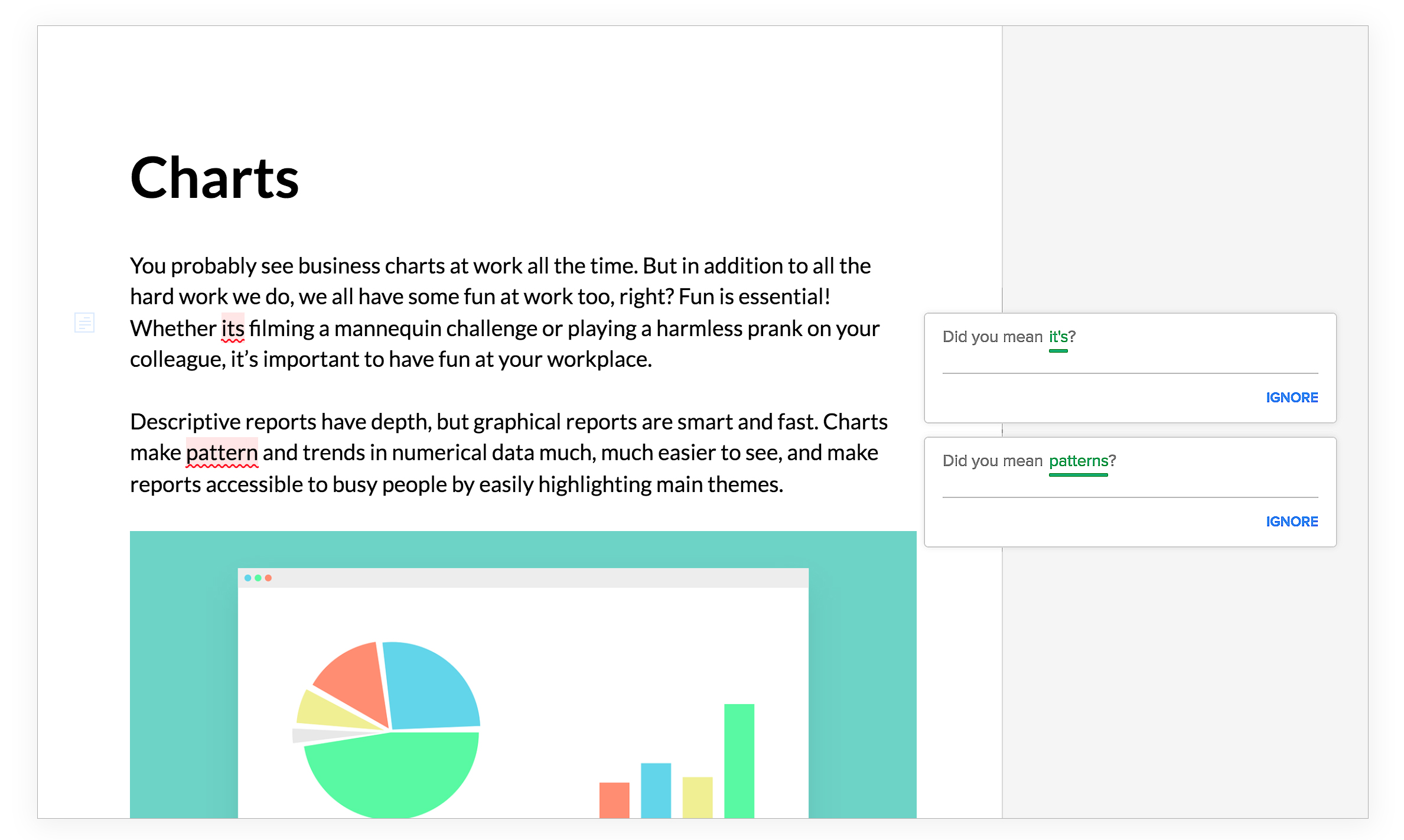Accept the "it's" spelling suggestion
This screenshot has width=1404, height=840.
(x=1058, y=337)
